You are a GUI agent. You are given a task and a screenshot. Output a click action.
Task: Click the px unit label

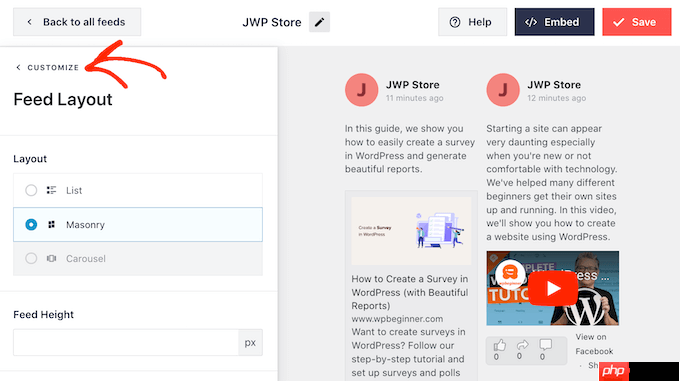(x=250, y=342)
